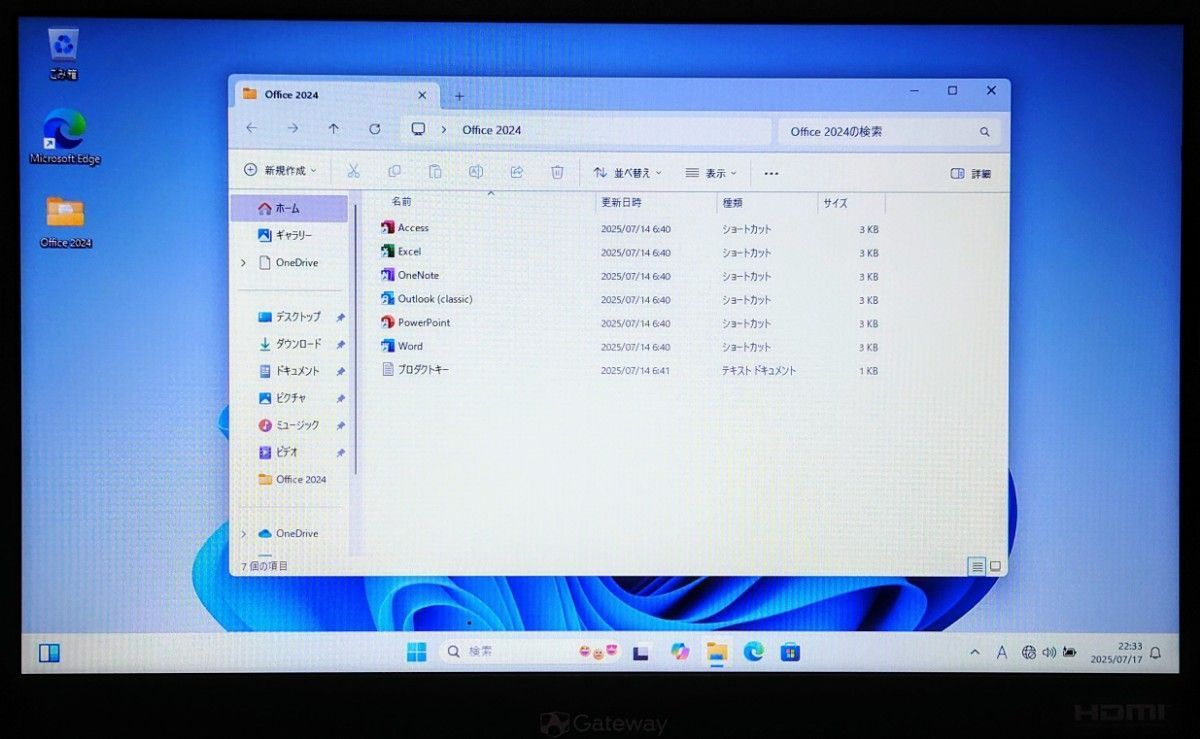Switch to large thumbnails layout at bottom right

(x=995, y=566)
